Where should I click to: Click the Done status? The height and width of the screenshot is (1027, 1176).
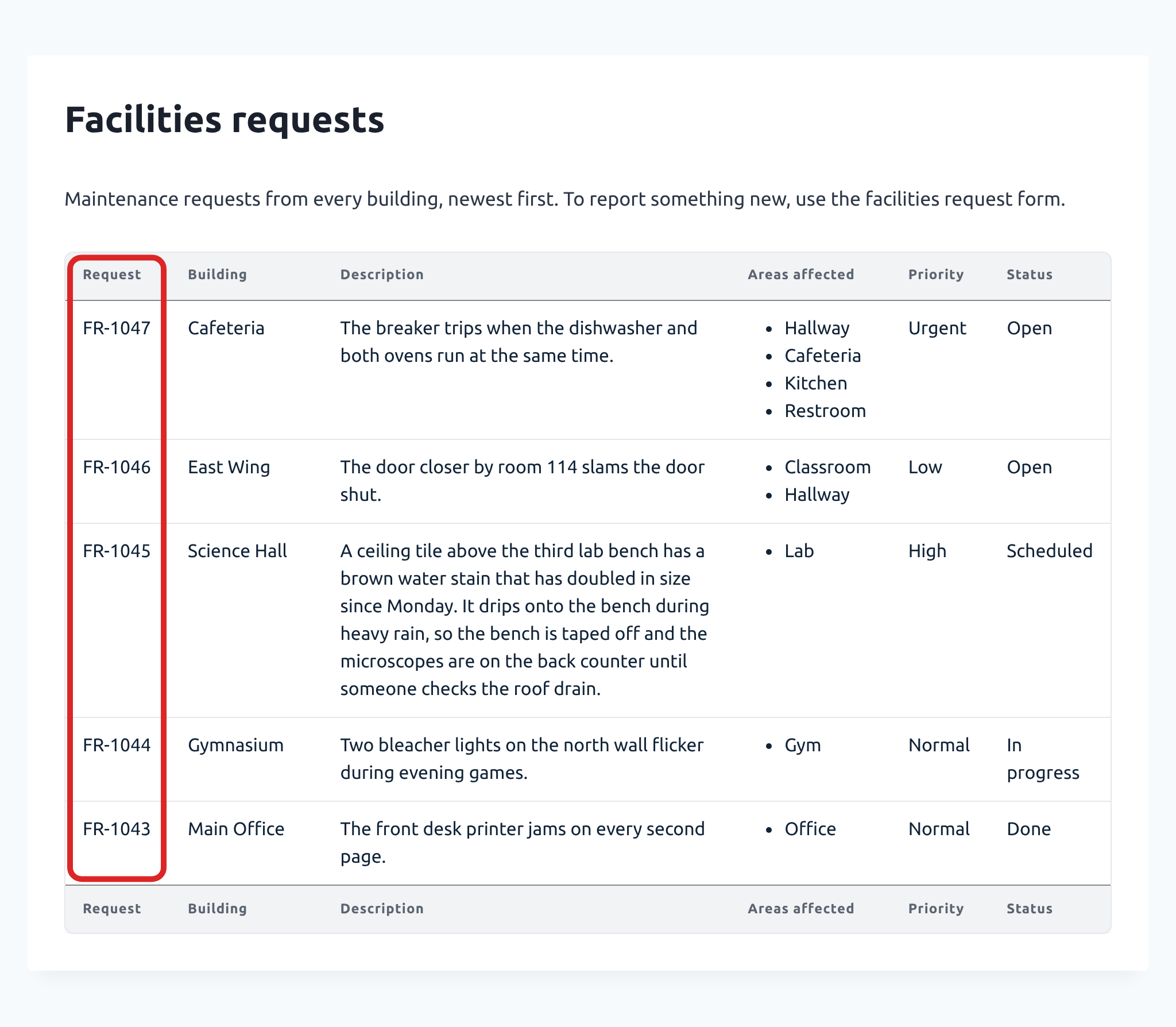point(1029,829)
